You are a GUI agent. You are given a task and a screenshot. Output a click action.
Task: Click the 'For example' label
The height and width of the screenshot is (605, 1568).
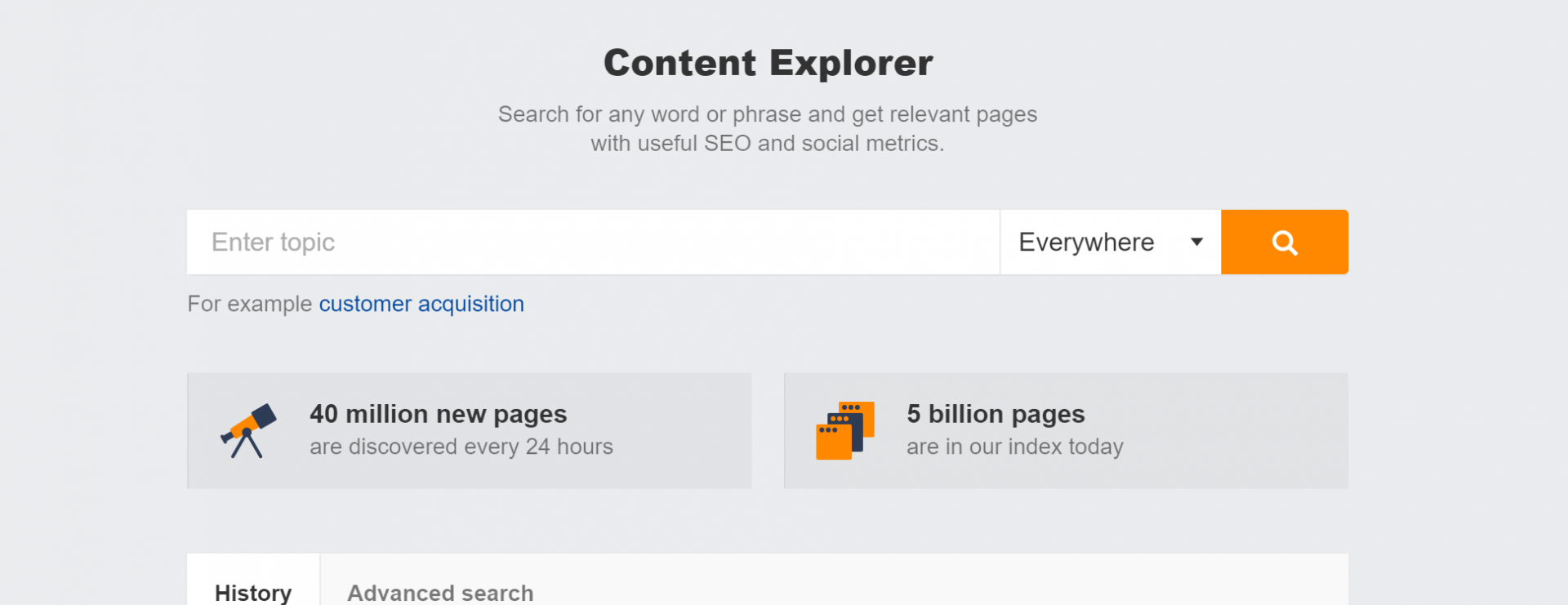point(250,304)
